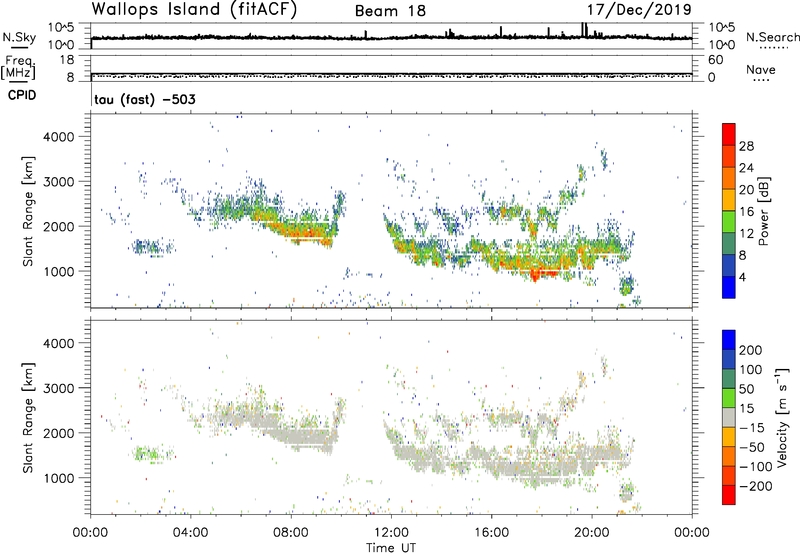
Task: Click the 'Wallops Island (fitACF)' title
Action: coord(194,10)
